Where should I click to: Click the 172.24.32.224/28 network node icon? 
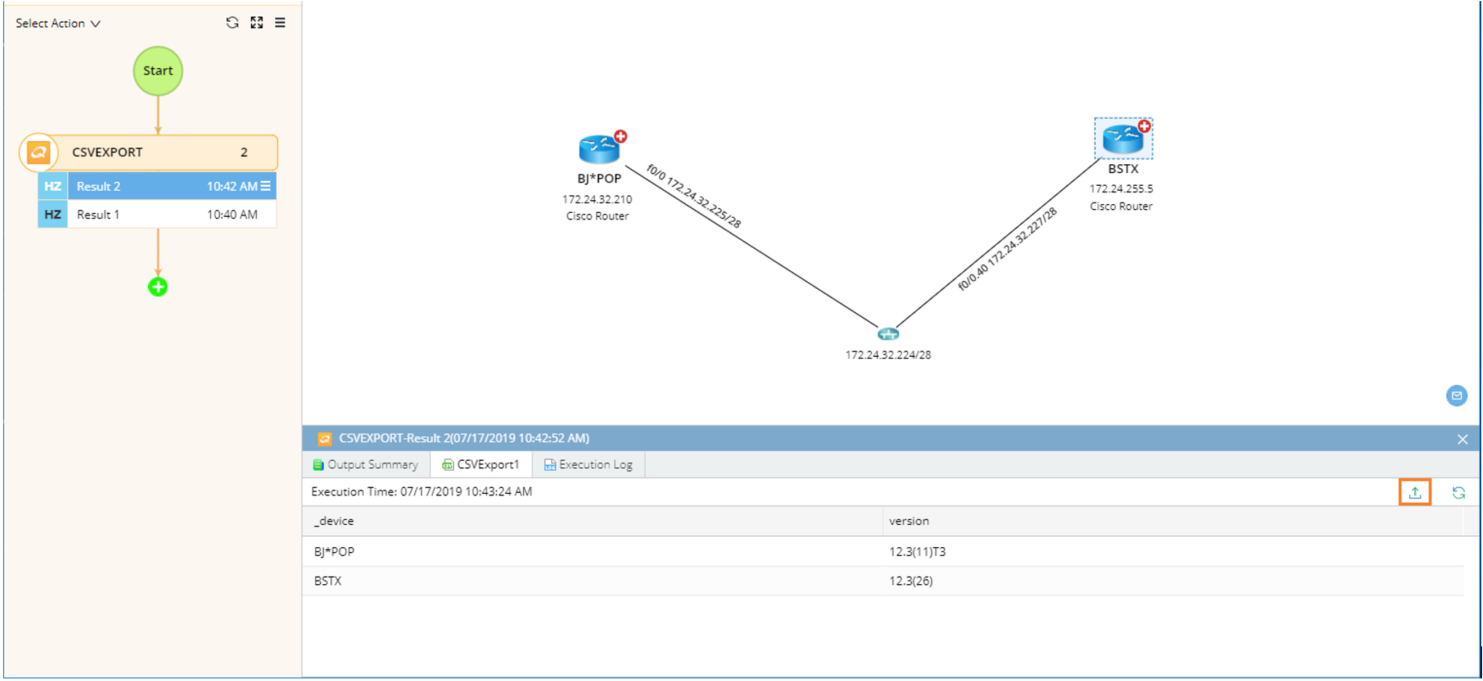888,334
